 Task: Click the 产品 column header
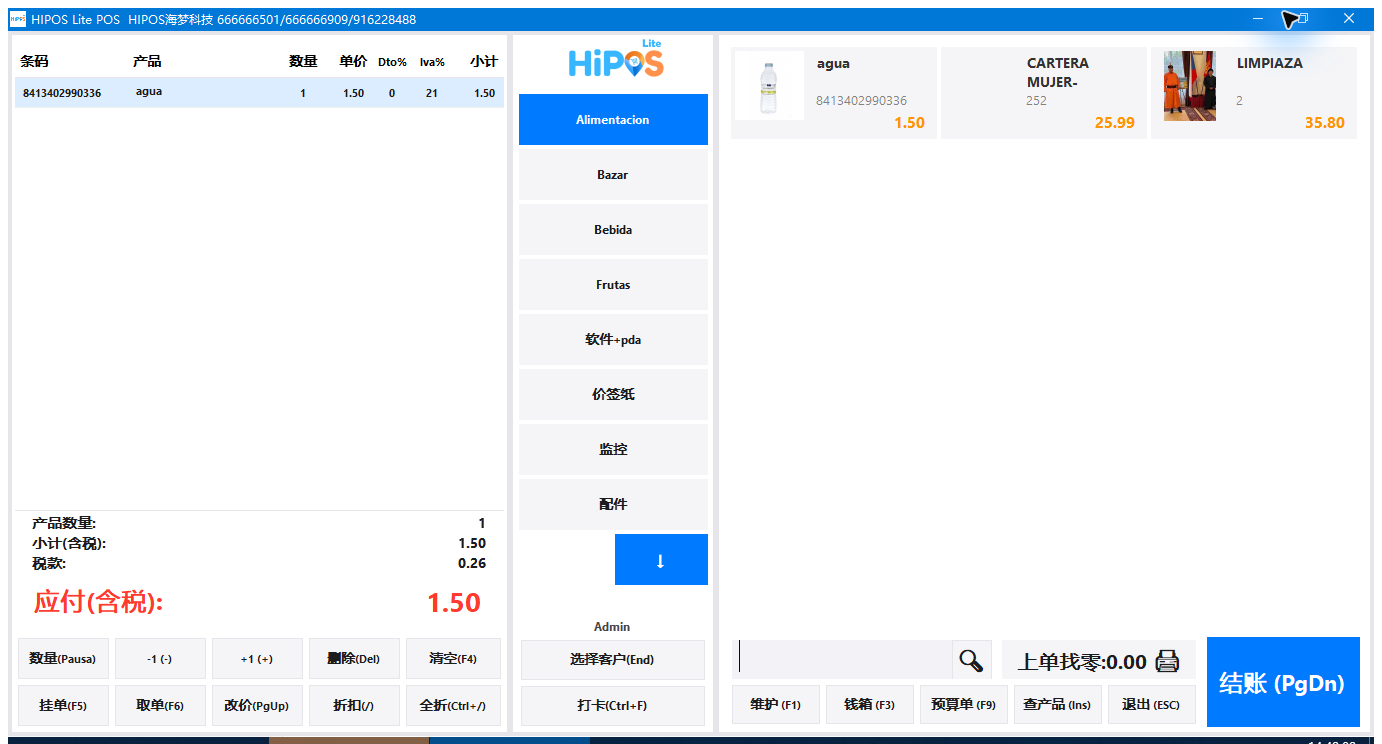(x=147, y=62)
